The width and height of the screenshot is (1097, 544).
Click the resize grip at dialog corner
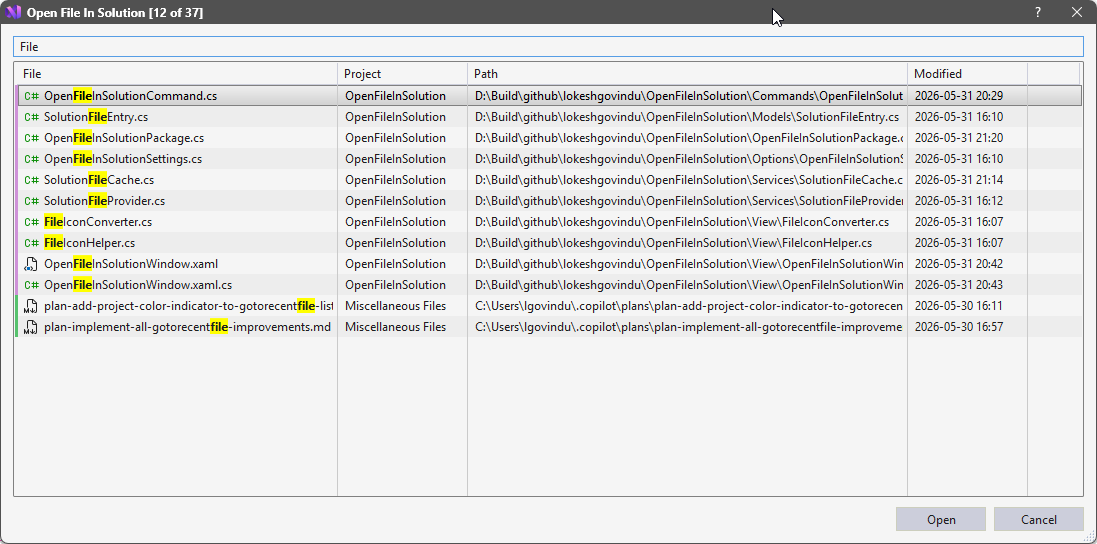point(1090,537)
